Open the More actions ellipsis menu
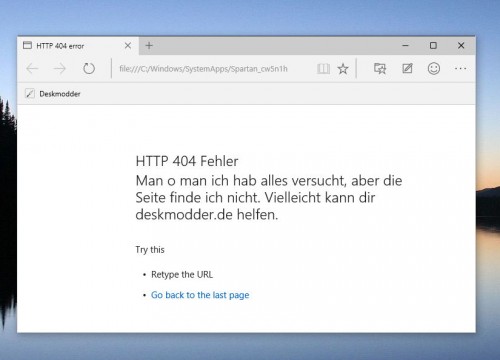 pos(460,69)
